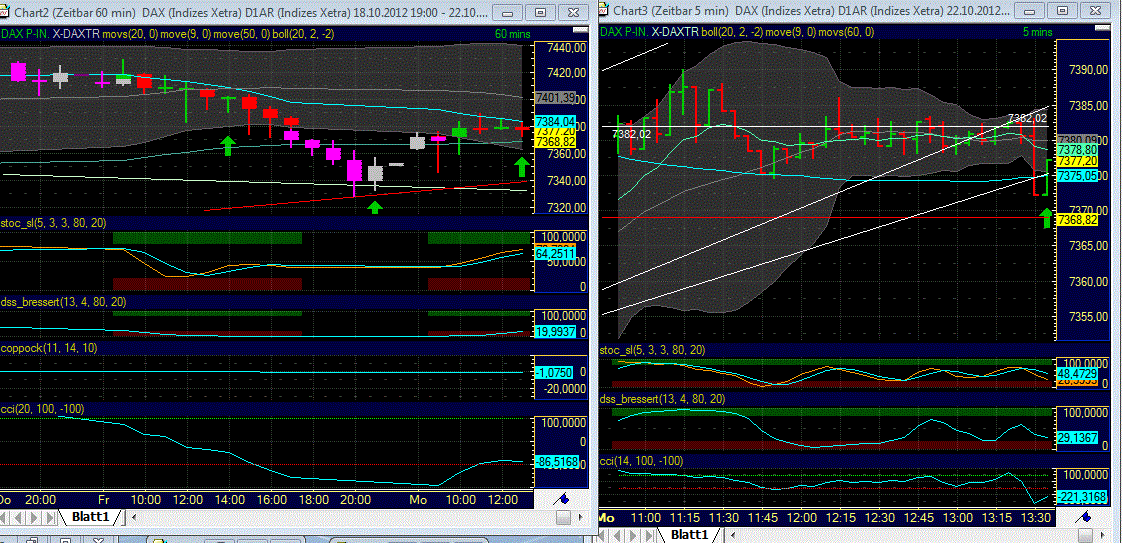
Task: Click price tag 7401,39 on Chart2 axis
Action: [555, 97]
